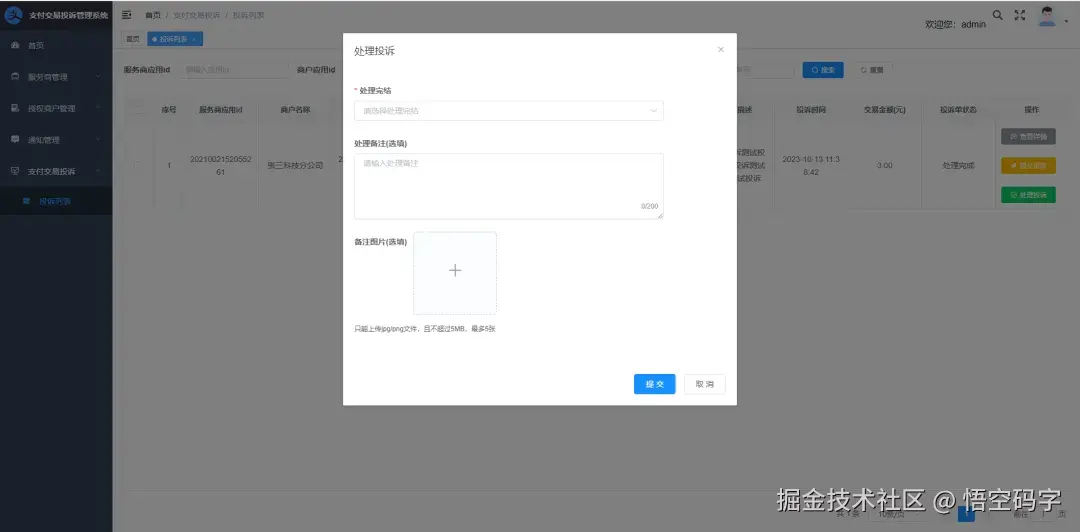Expand 服务商管理 sidebar menu

click(56, 76)
